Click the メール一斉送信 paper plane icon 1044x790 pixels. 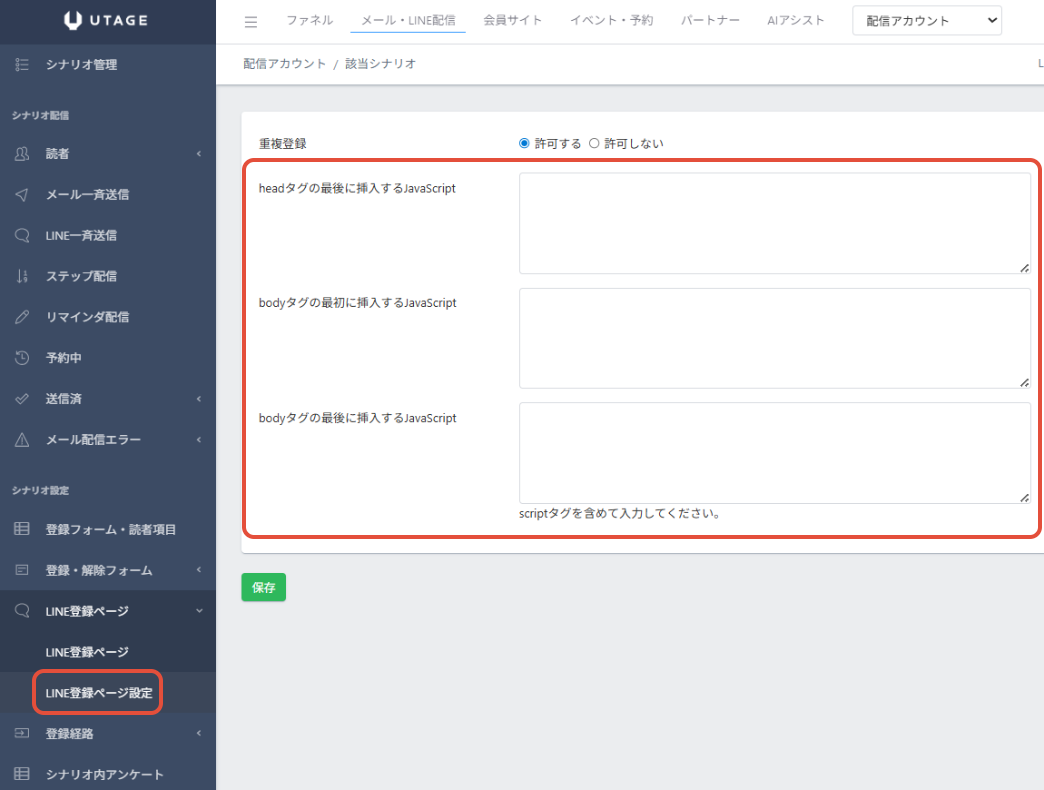tap(22, 195)
